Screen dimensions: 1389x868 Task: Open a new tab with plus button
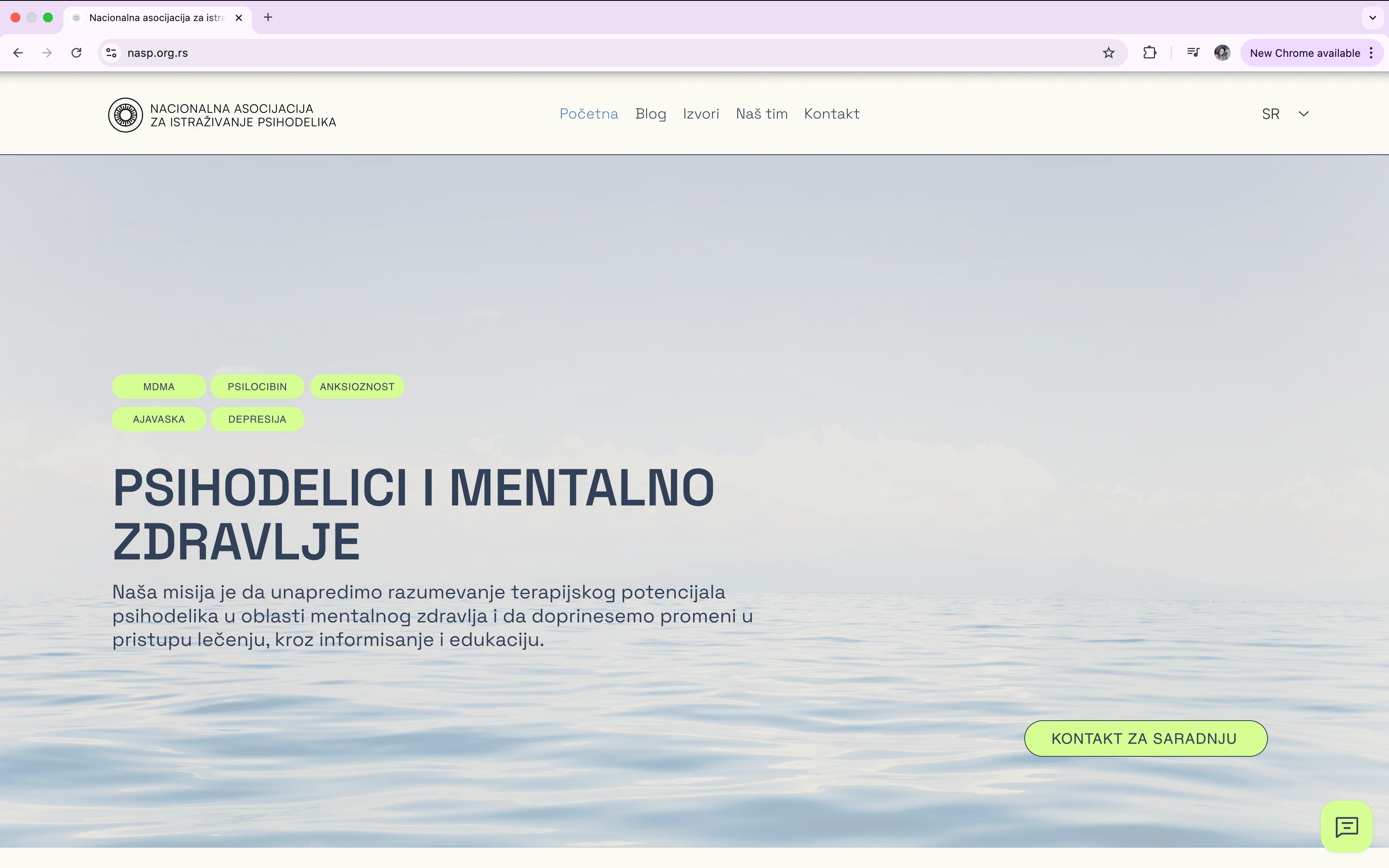click(x=268, y=17)
